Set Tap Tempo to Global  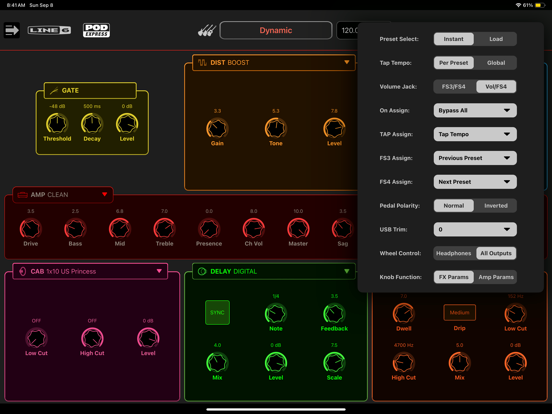496,63
